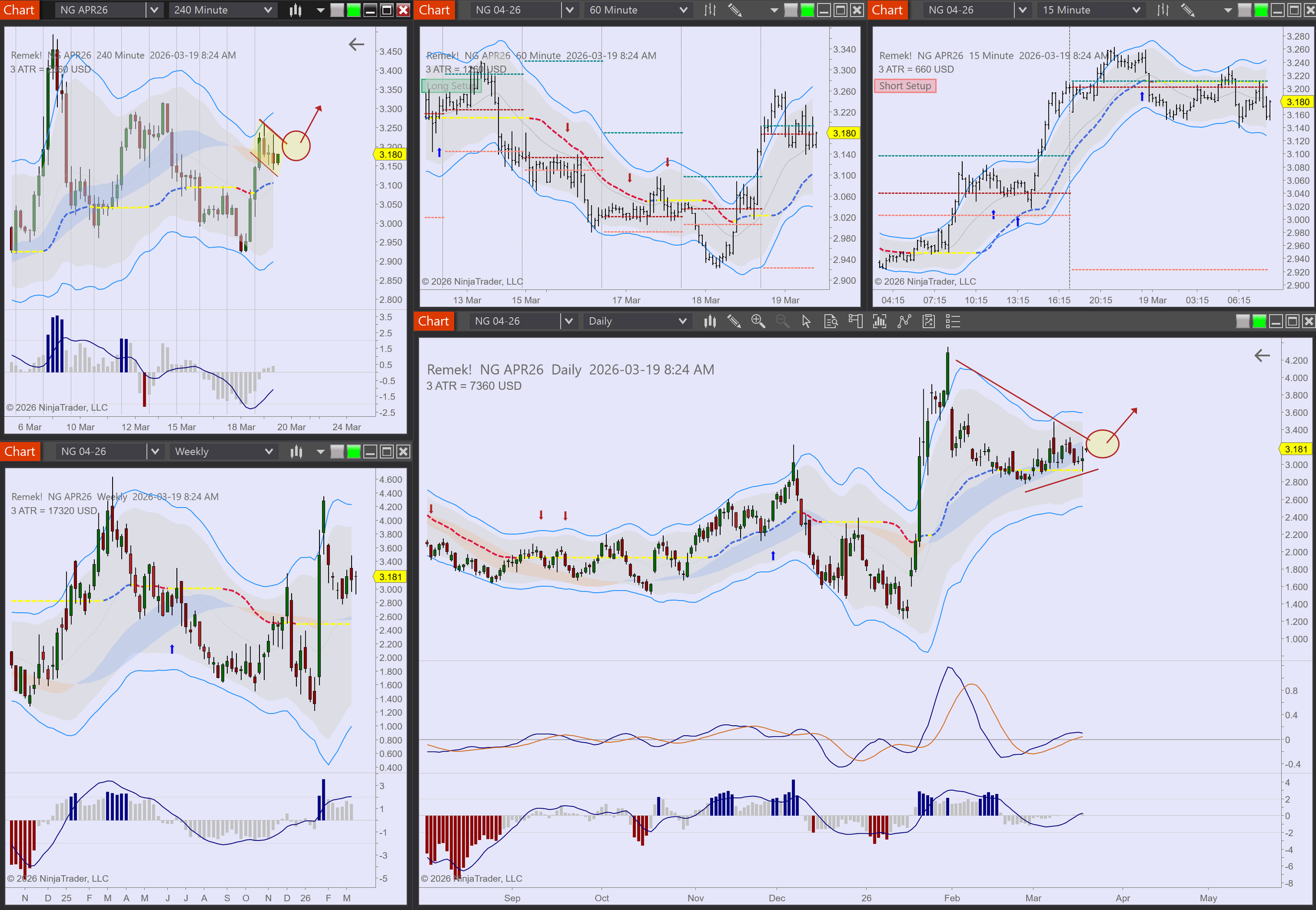Click Chart tab of Weekly window
This screenshot has height=910, width=1316.
[20, 452]
